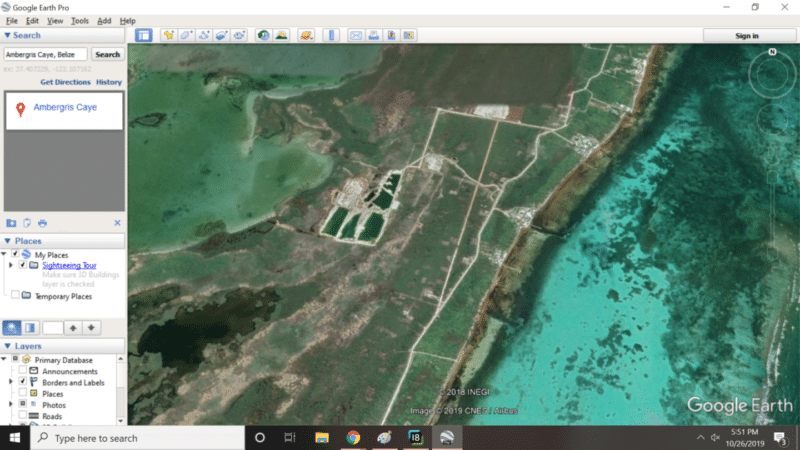Open the Edit menu
This screenshot has width=800, height=450.
tap(32, 21)
